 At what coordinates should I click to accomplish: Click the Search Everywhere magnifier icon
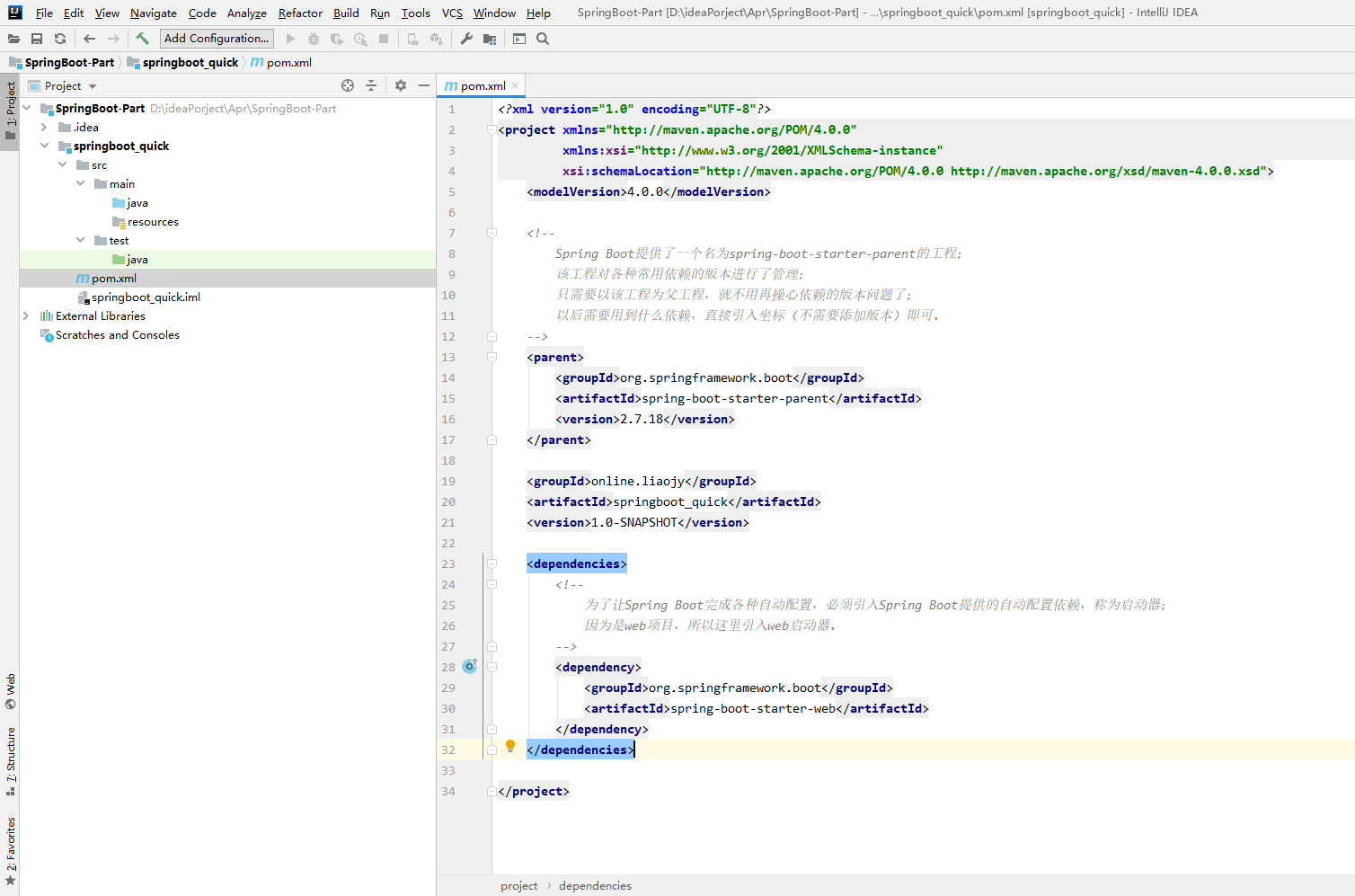pyautogui.click(x=543, y=39)
